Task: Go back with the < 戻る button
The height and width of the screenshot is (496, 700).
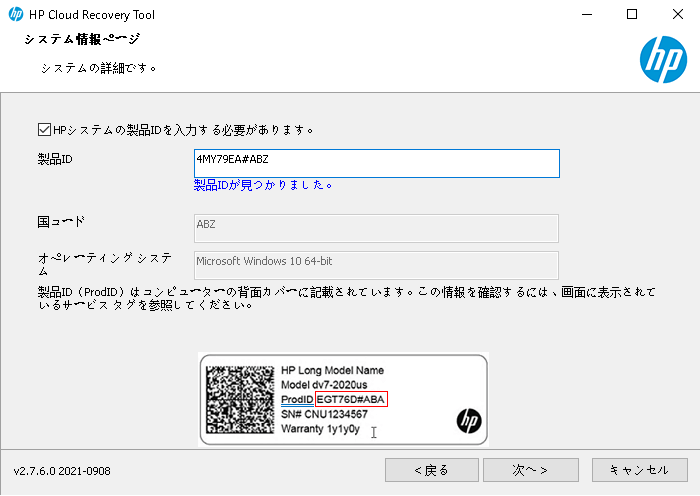Action: tap(432, 470)
